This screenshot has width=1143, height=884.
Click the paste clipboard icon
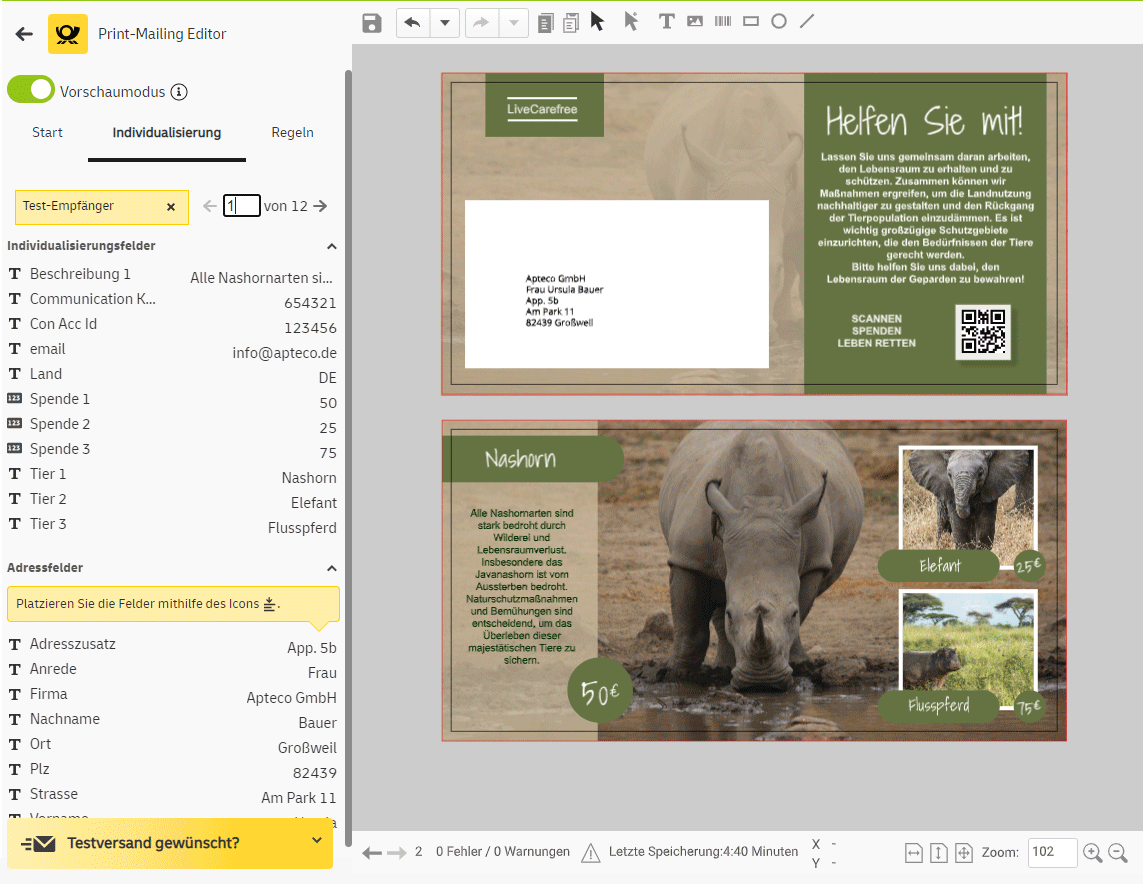pos(571,23)
